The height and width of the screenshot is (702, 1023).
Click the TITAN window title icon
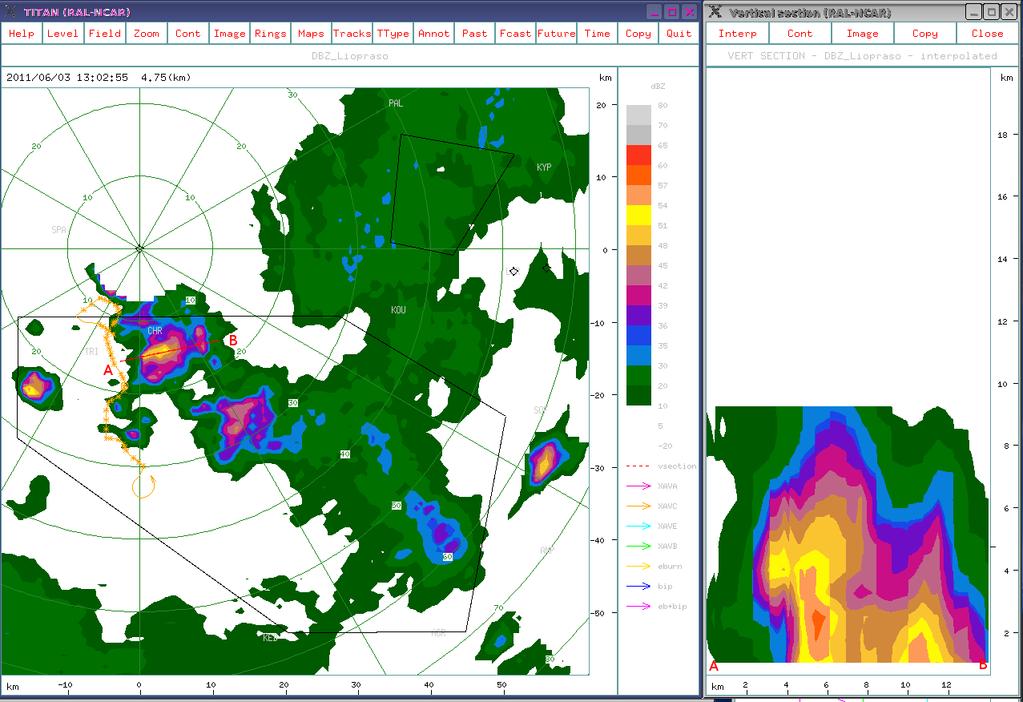pyautogui.click(x=10, y=12)
